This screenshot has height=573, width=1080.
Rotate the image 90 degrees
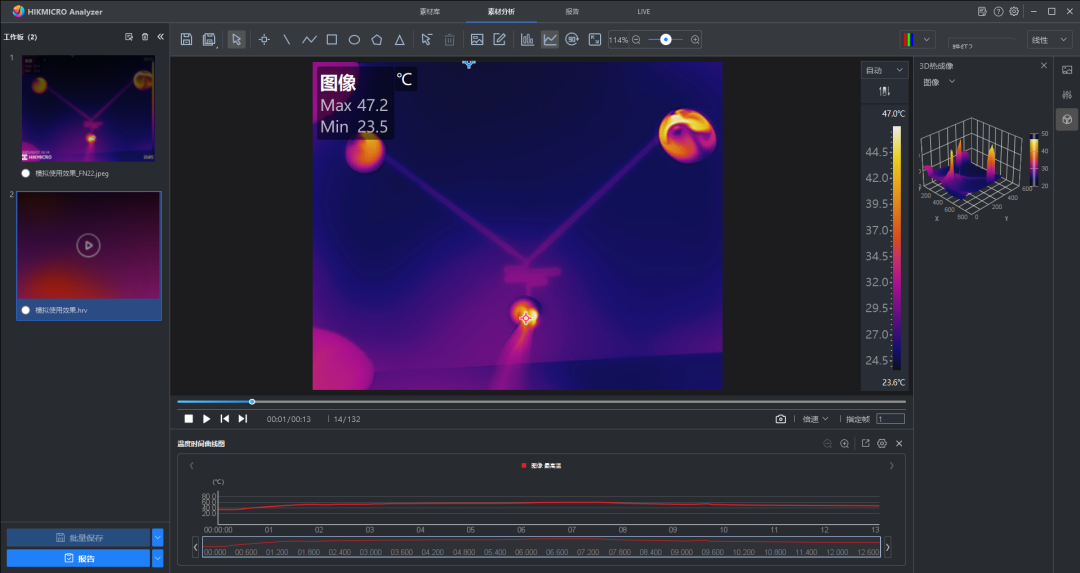coord(572,39)
